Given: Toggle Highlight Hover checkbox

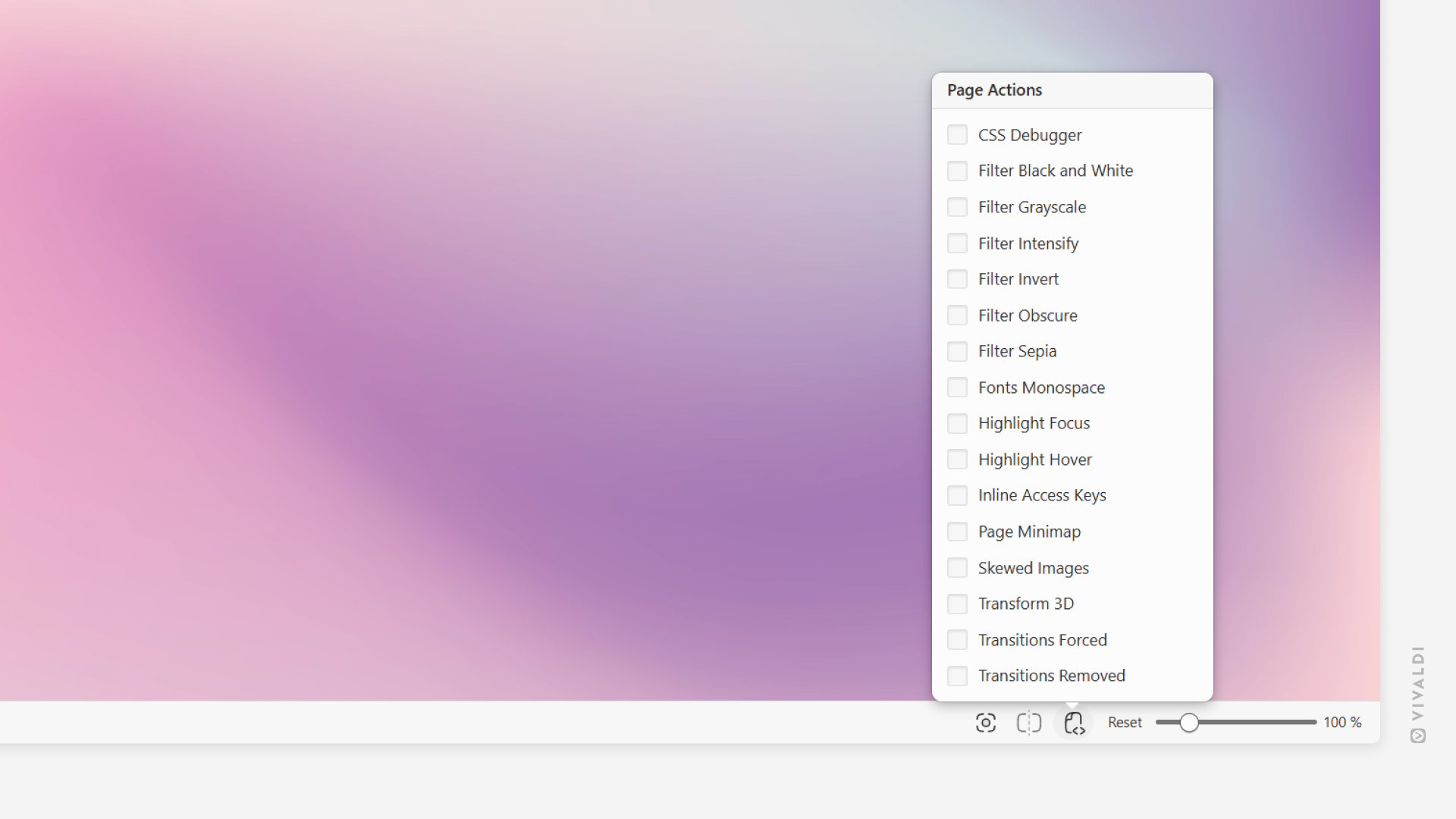Looking at the screenshot, I should click(957, 460).
